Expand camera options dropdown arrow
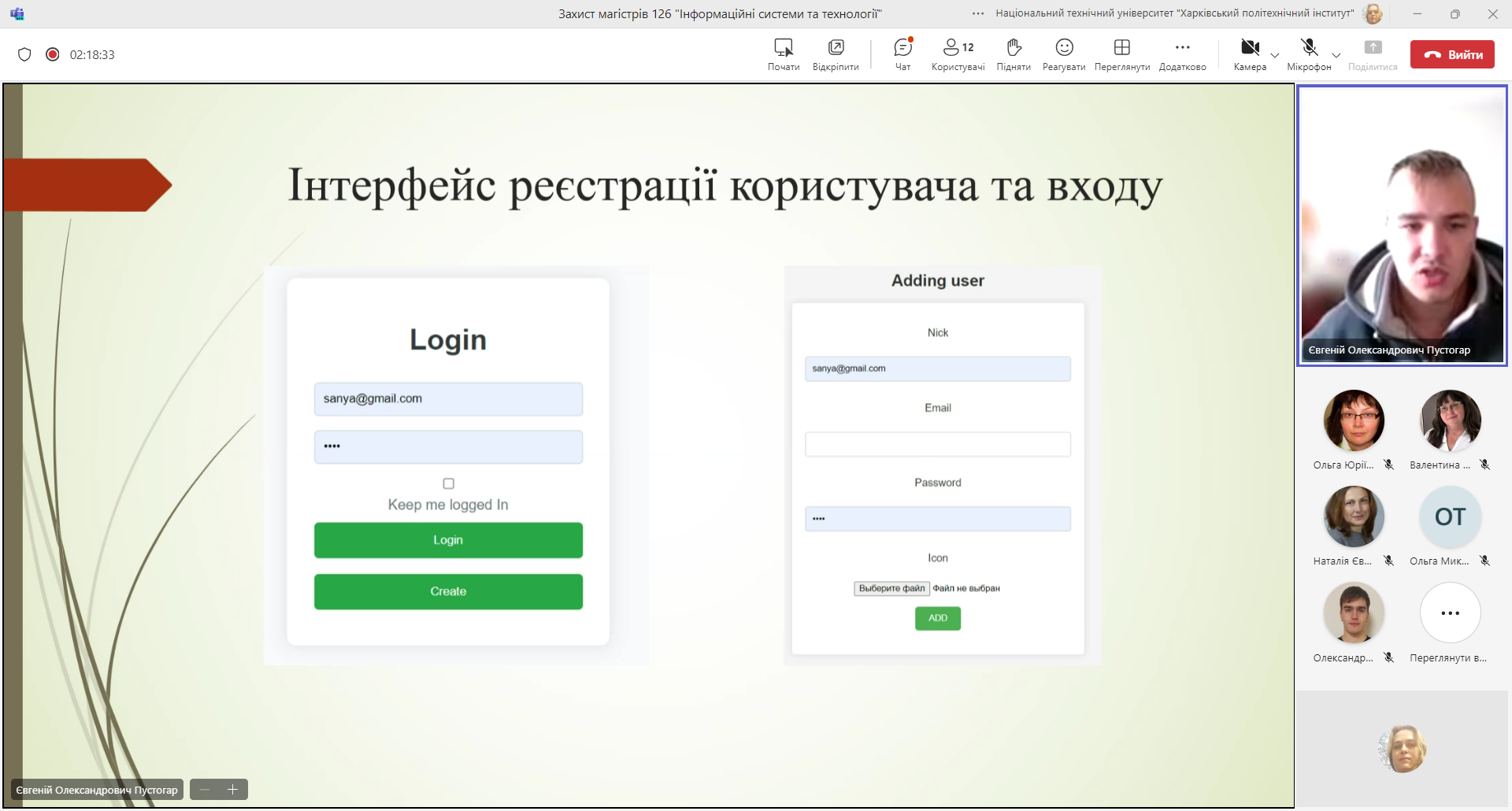1512x811 pixels. (x=1275, y=55)
